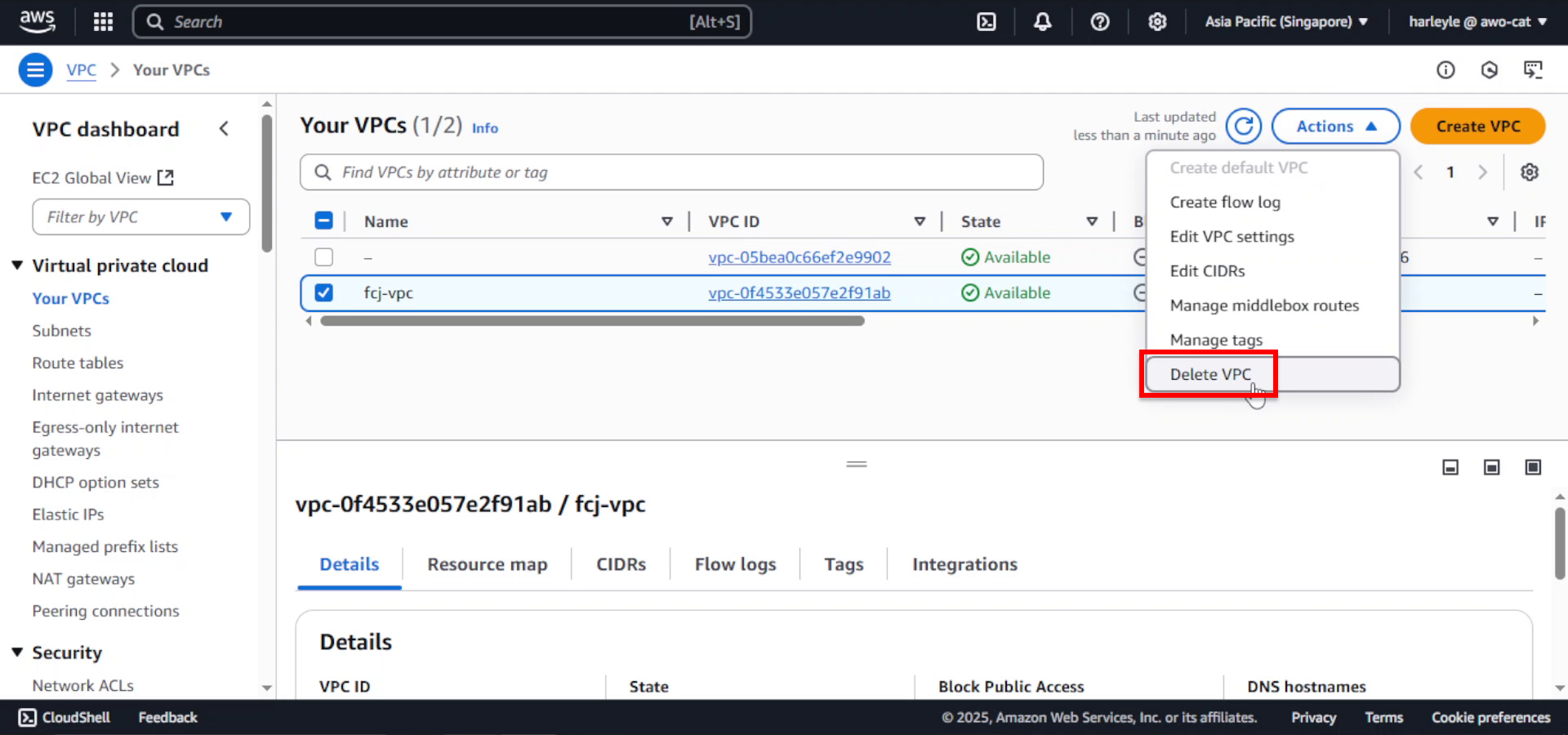Sort by the State column arrow
The image size is (1568, 735).
[x=1092, y=221]
